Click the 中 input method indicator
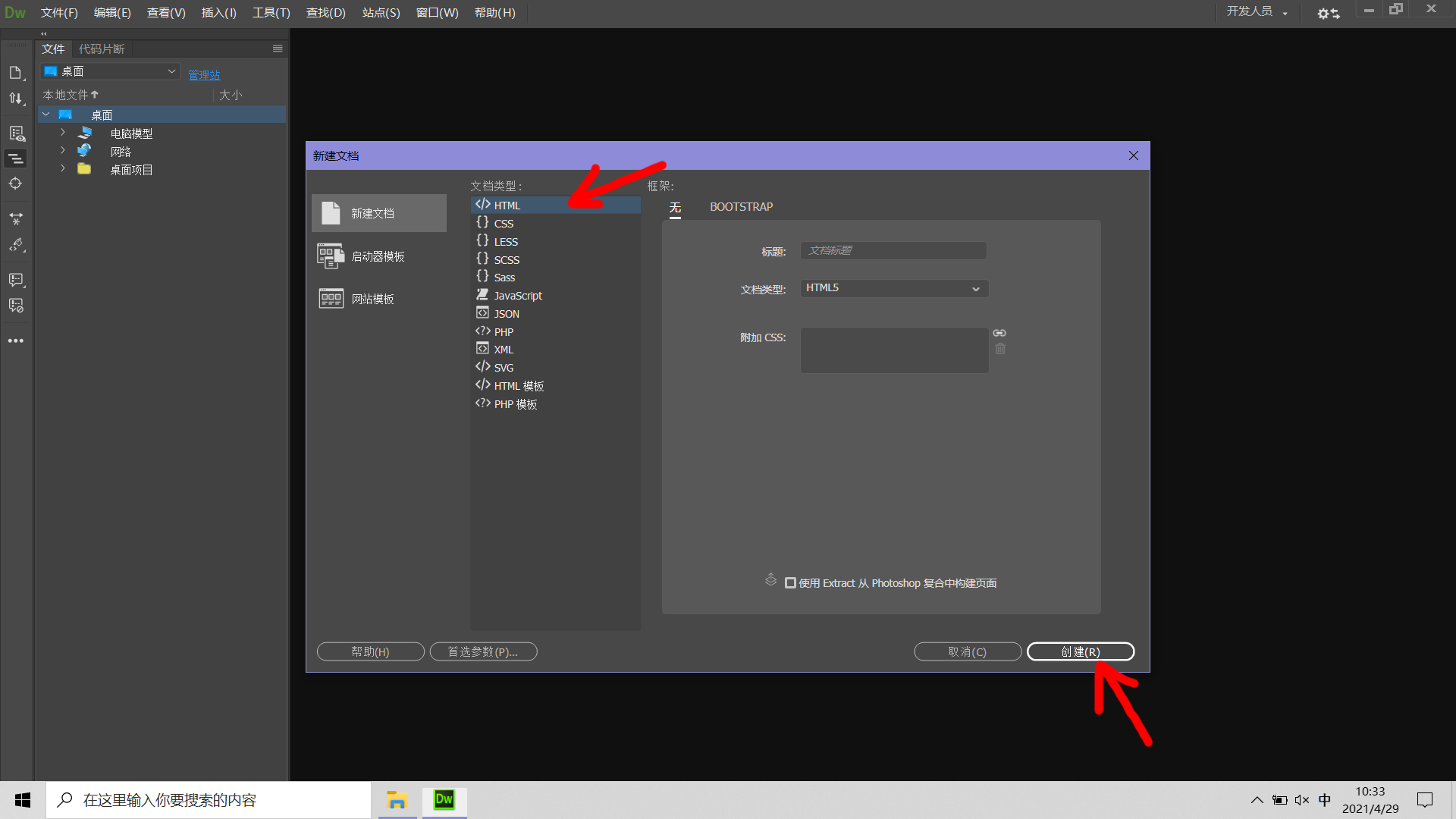This screenshot has width=1456, height=819. tap(1324, 800)
